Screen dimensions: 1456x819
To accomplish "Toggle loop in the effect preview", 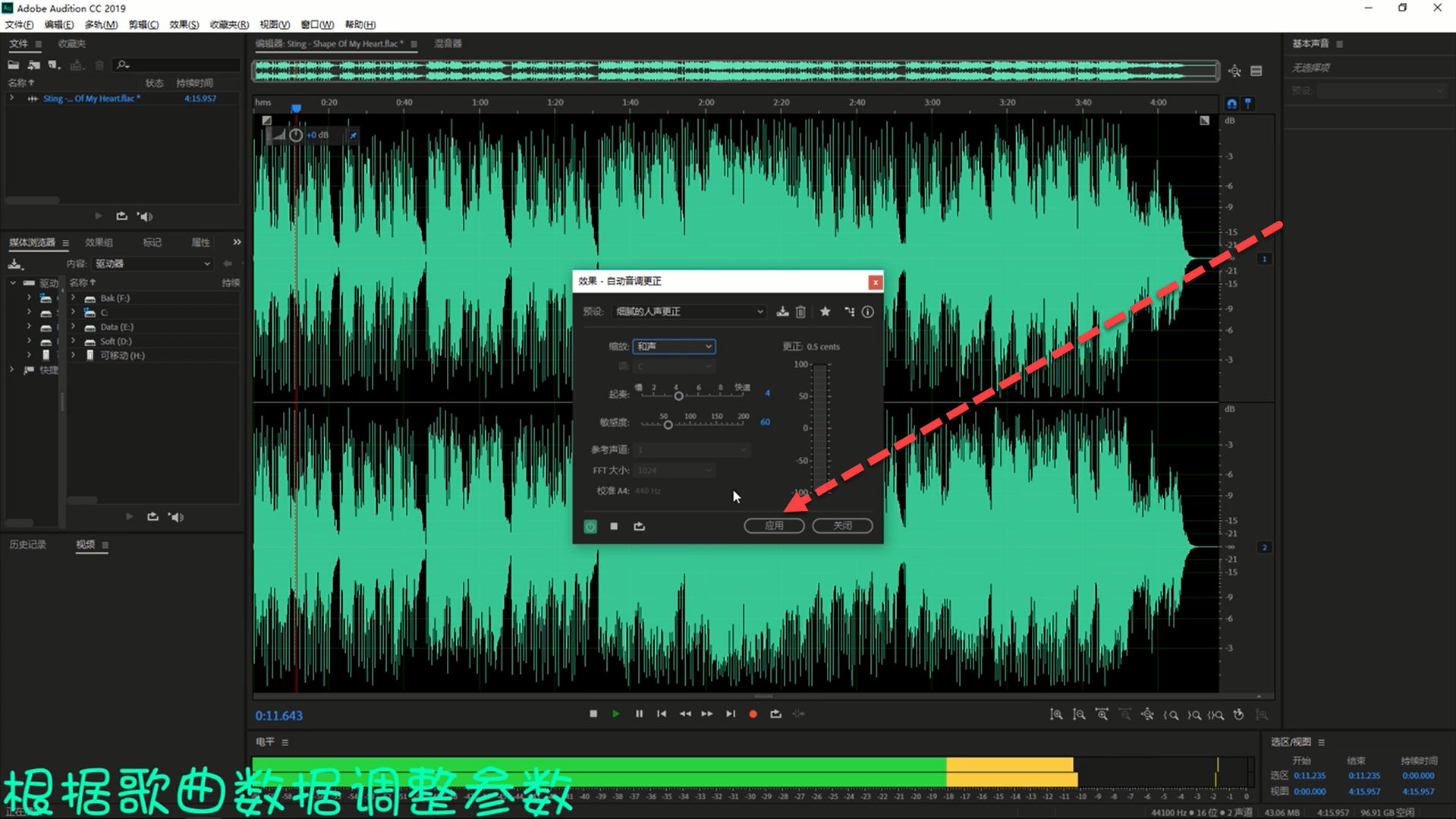I will pos(639,526).
